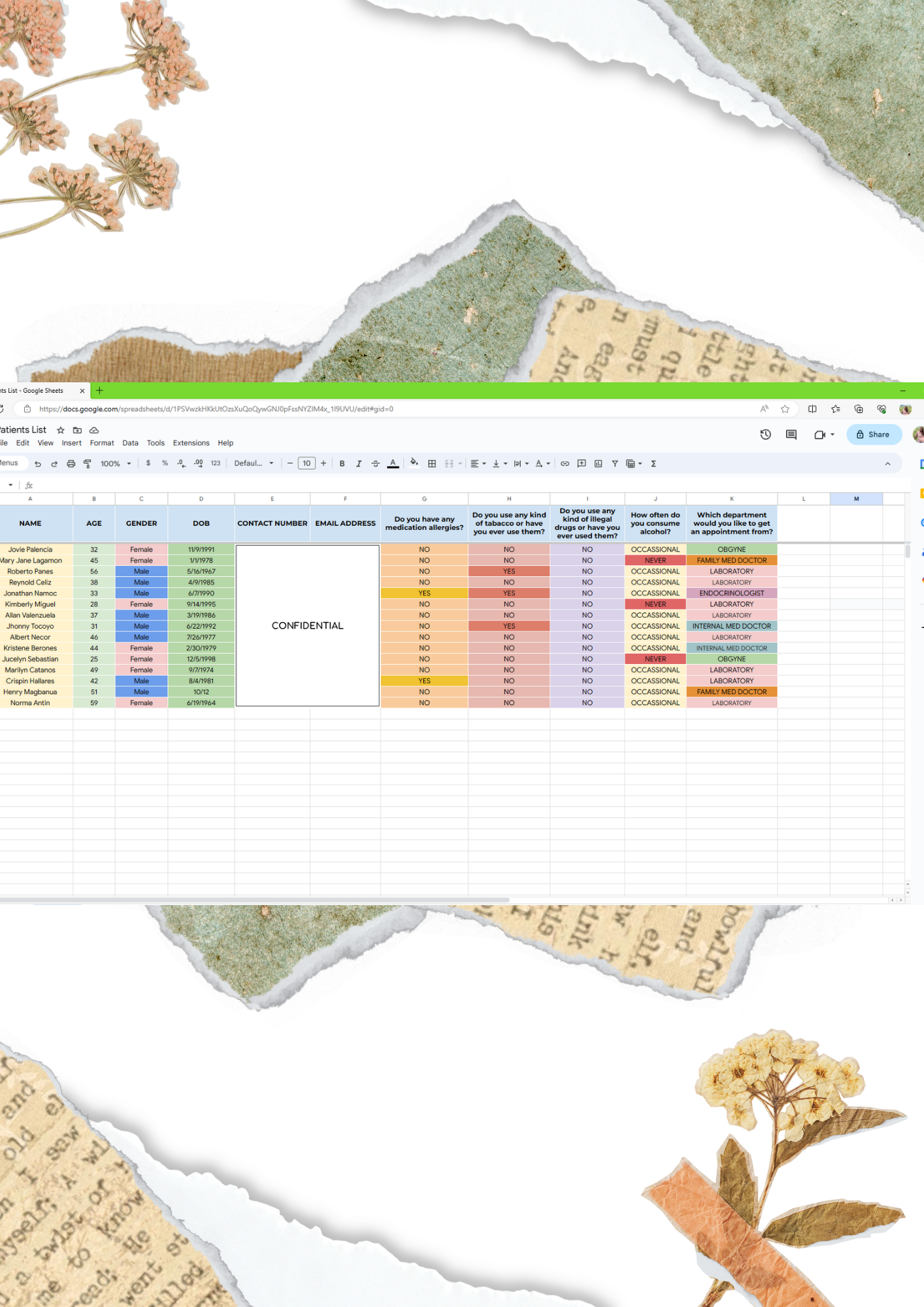Image resolution: width=924 pixels, height=1307 pixels.
Task: View site information lock icon
Action: coord(27,409)
